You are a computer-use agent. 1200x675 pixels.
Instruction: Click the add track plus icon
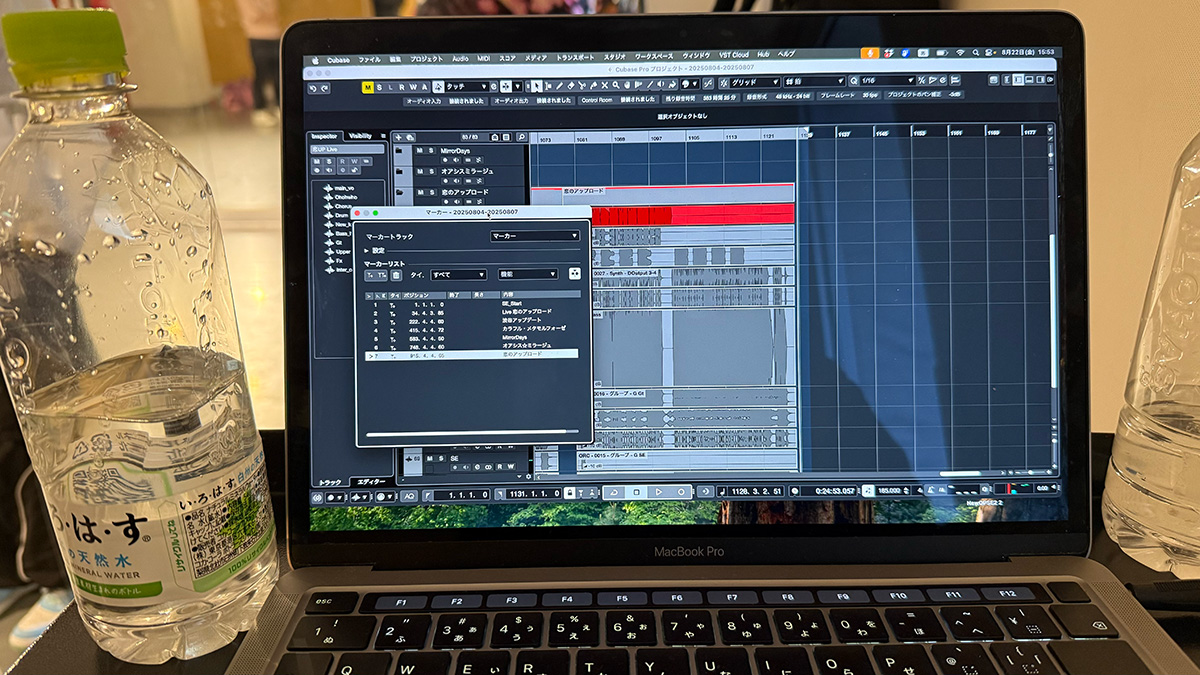tap(398, 137)
